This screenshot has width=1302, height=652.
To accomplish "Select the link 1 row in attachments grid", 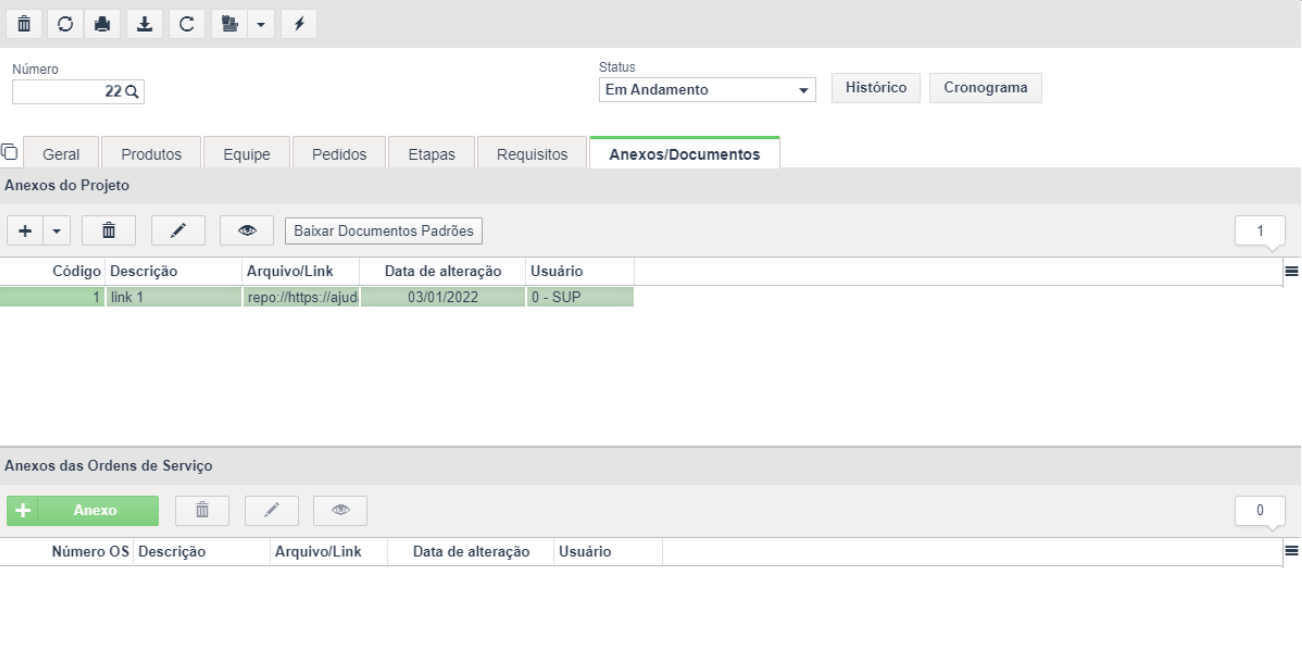I will coord(316,297).
